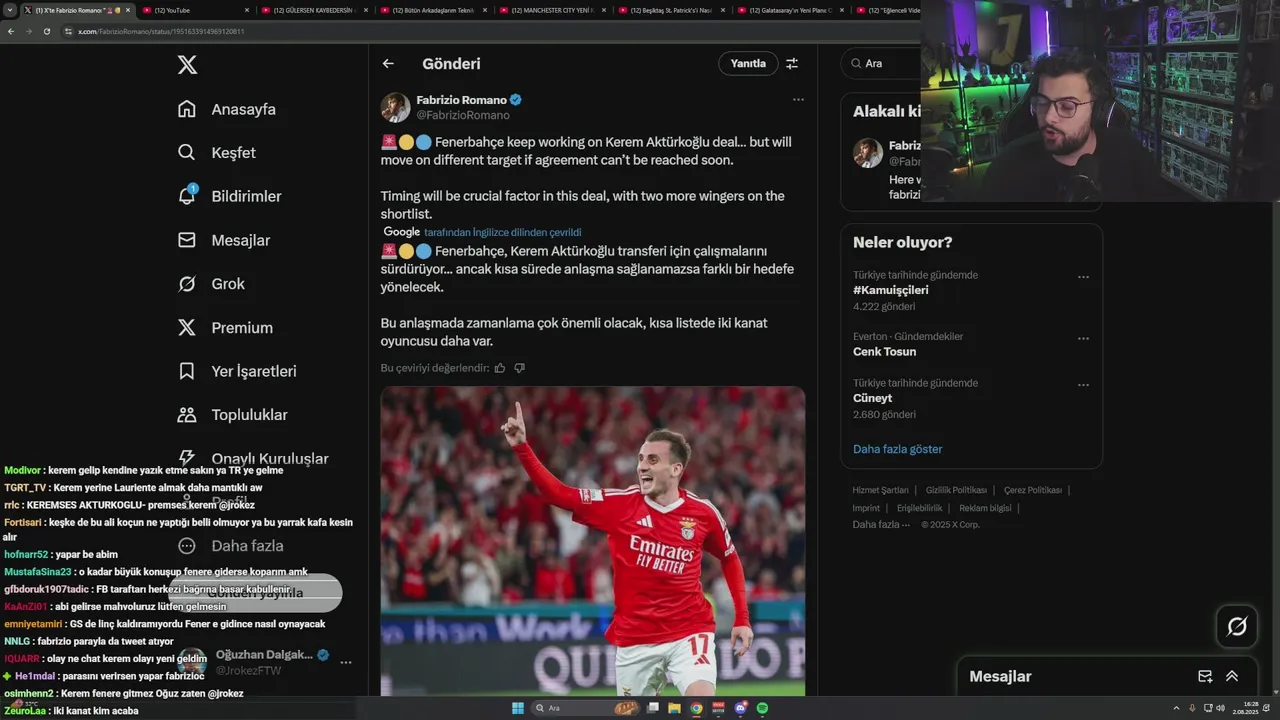Expand the Mesajlar drawer
The width and height of the screenshot is (1280, 720).
(1232, 677)
